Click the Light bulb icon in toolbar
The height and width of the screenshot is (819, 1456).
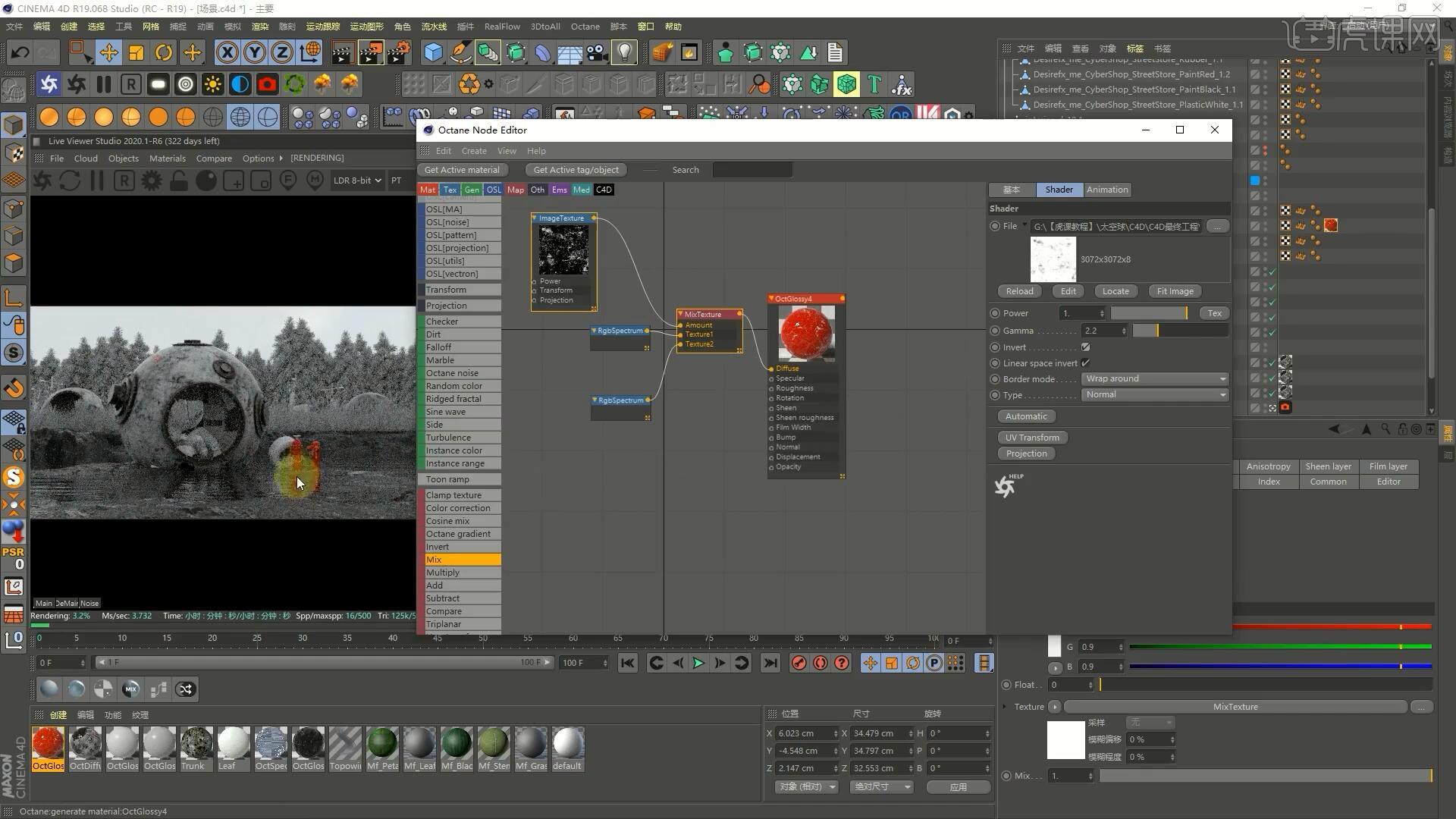pos(623,53)
